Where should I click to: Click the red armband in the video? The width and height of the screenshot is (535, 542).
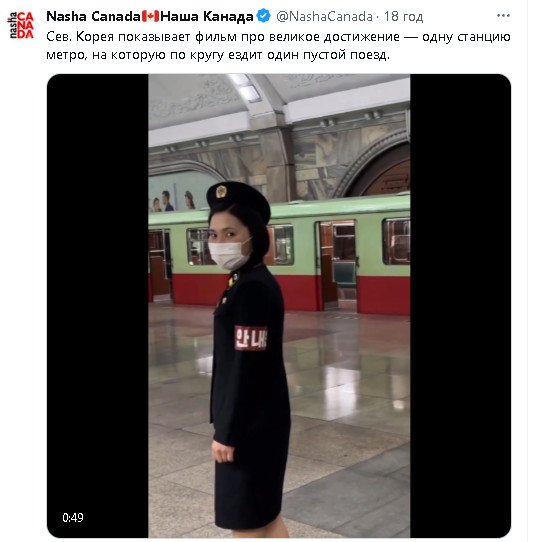[251, 338]
